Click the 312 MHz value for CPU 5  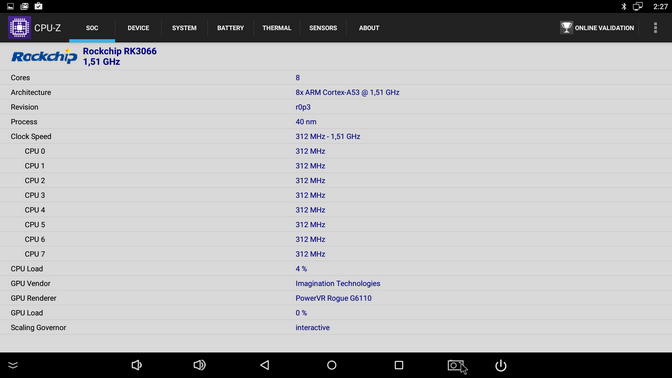tap(310, 225)
